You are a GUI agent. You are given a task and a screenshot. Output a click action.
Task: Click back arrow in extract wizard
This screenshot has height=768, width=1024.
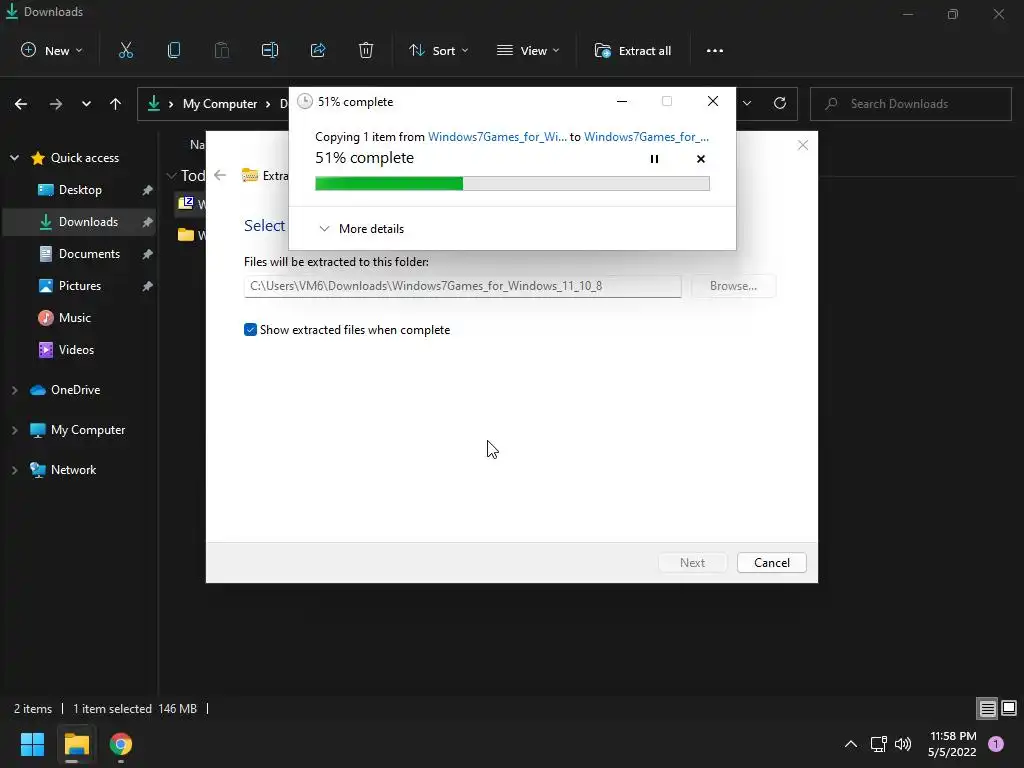tap(220, 175)
